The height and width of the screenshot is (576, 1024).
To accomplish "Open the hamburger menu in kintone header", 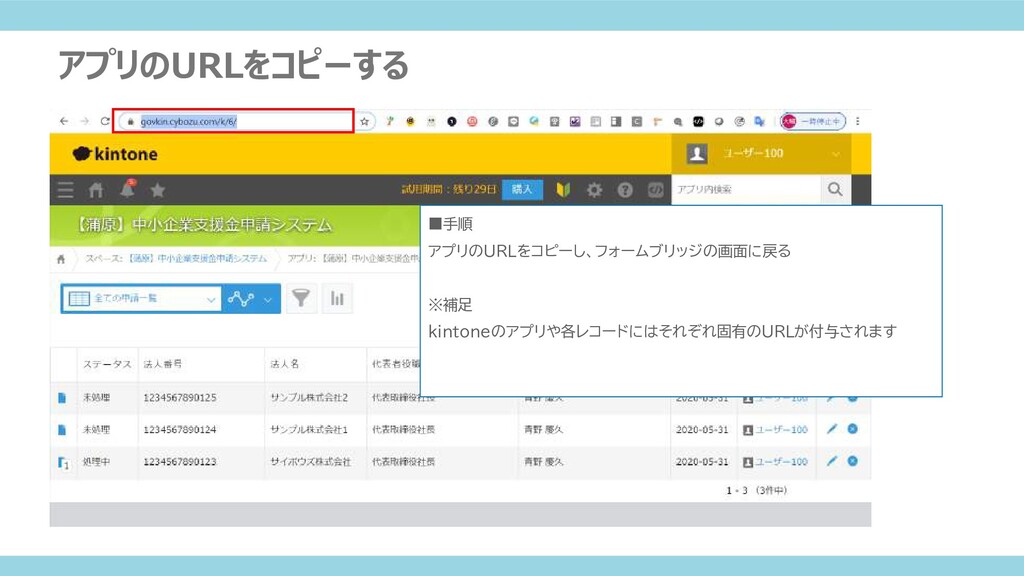I will (x=65, y=190).
